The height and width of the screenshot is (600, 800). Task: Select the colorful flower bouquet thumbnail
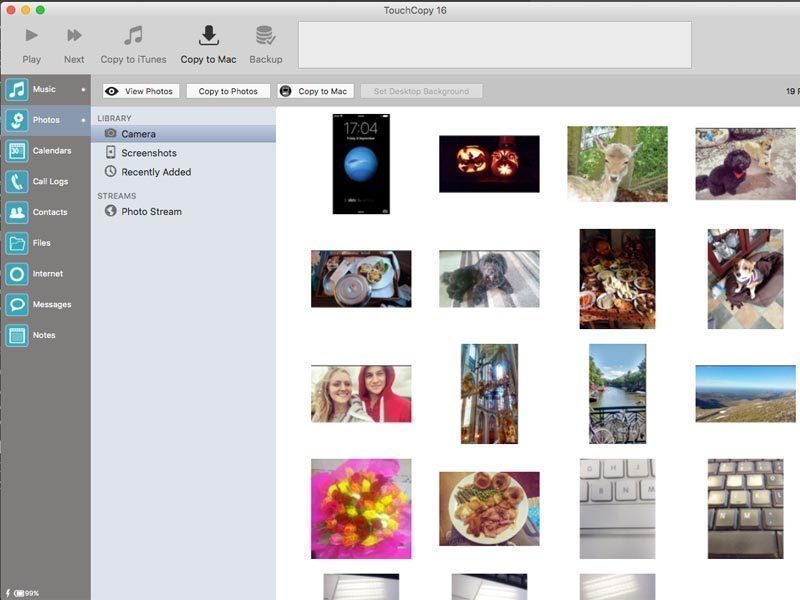(361, 508)
